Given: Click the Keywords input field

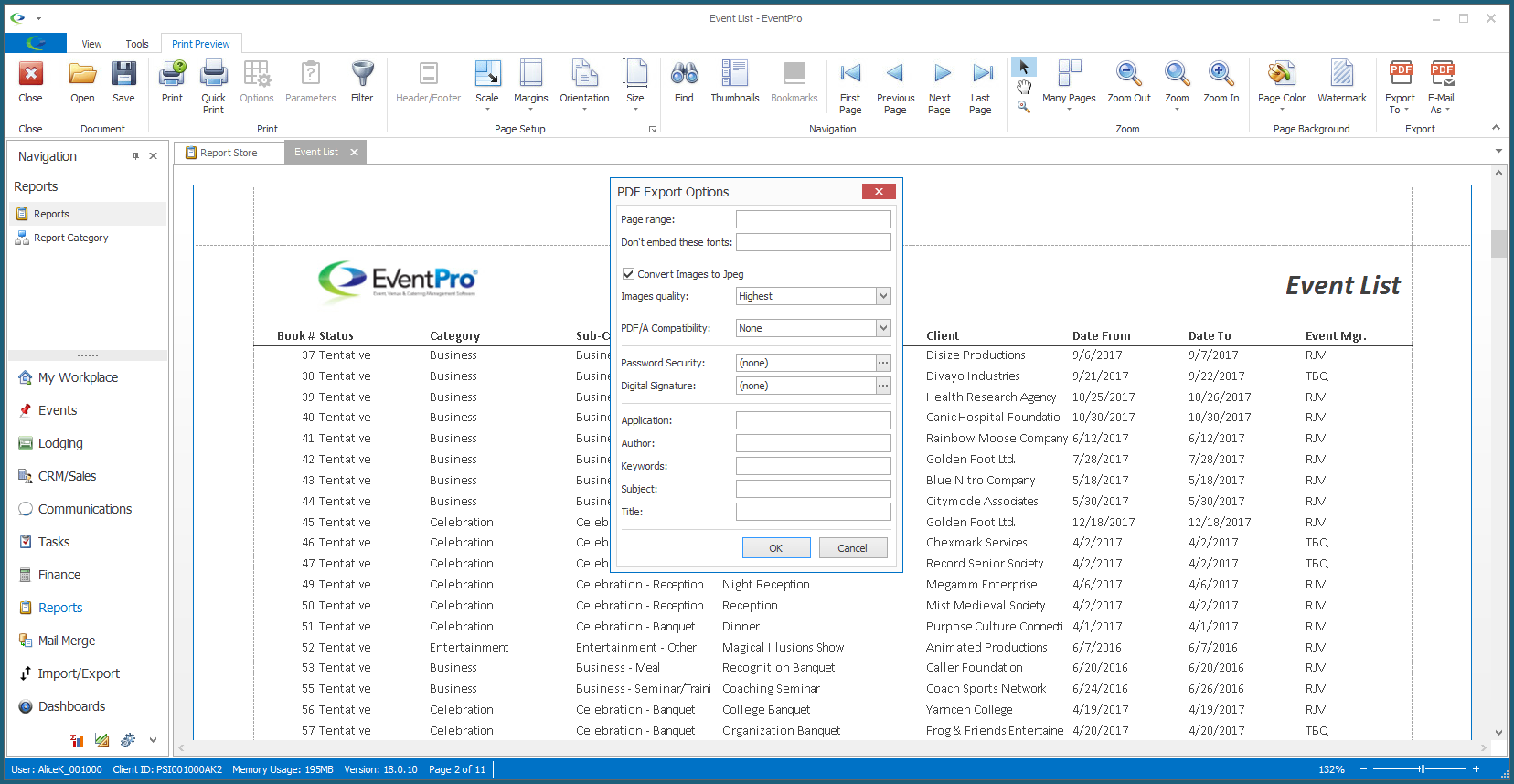Looking at the screenshot, I should click(814, 466).
